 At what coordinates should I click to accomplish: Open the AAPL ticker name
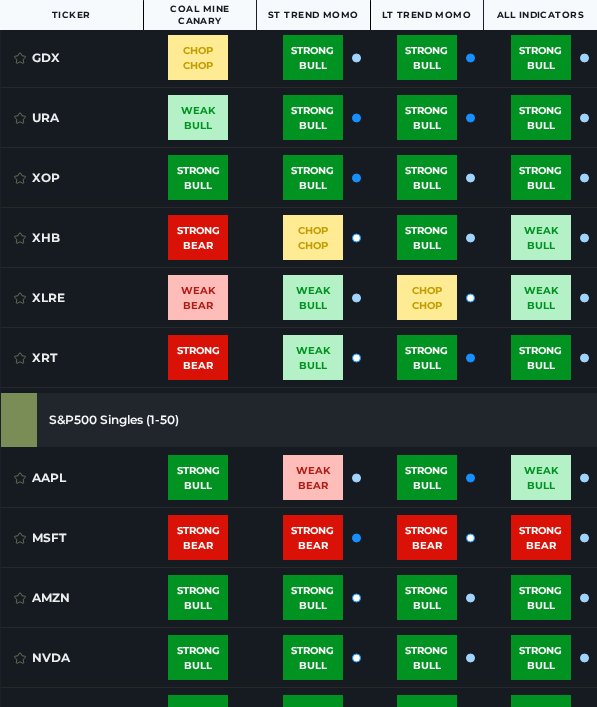pos(49,478)
